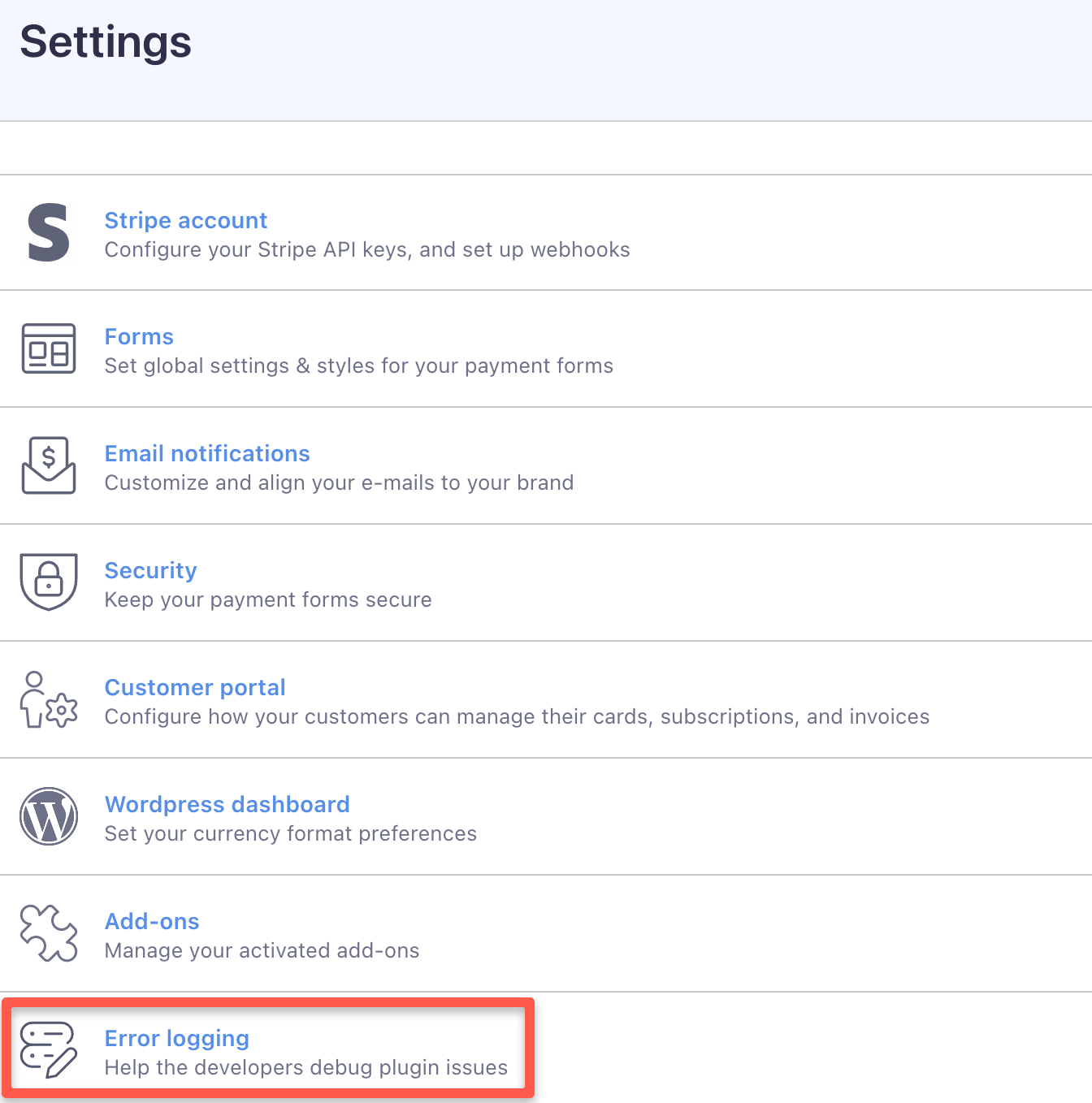This screenshot has height=1103, width=1092.
Task: Click the Email notifications envelope icon
Action: [x=49, y=465]
